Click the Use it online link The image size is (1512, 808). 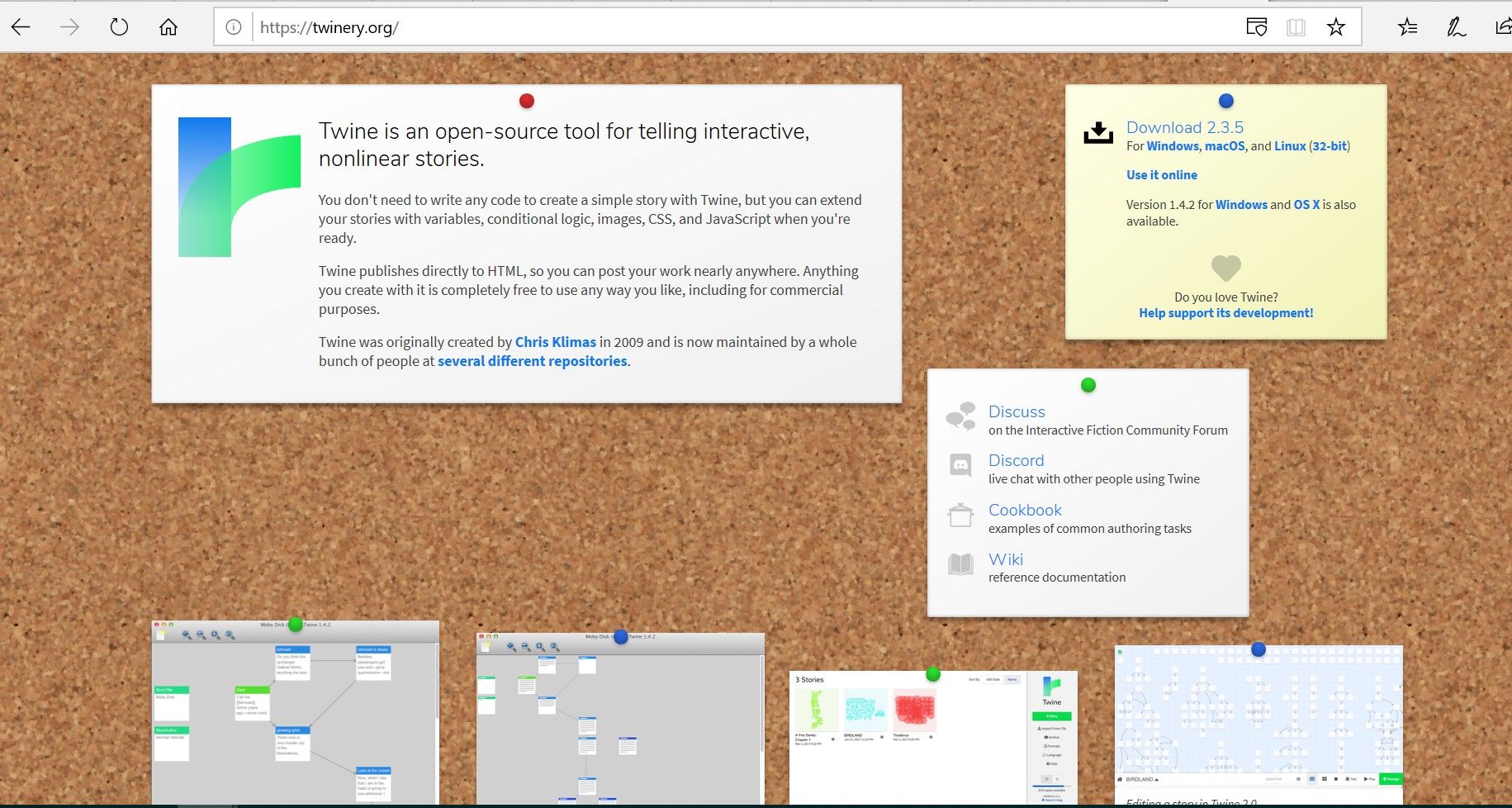[1161, 175]
